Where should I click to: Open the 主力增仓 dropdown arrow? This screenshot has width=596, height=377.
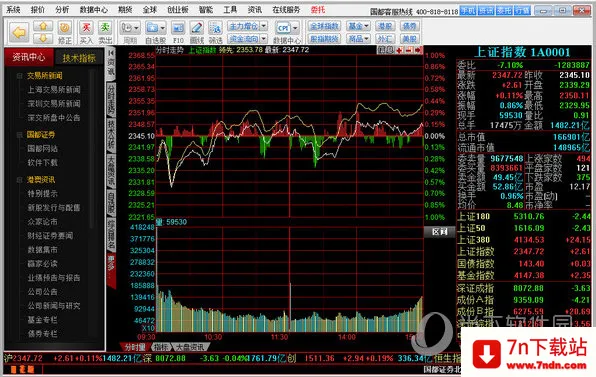[x=264, y=26]
